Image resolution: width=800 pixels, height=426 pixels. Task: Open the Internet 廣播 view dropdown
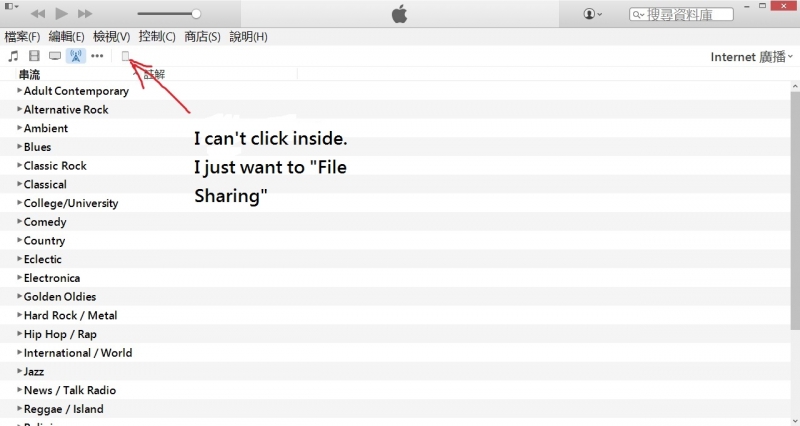pos(752,57)
